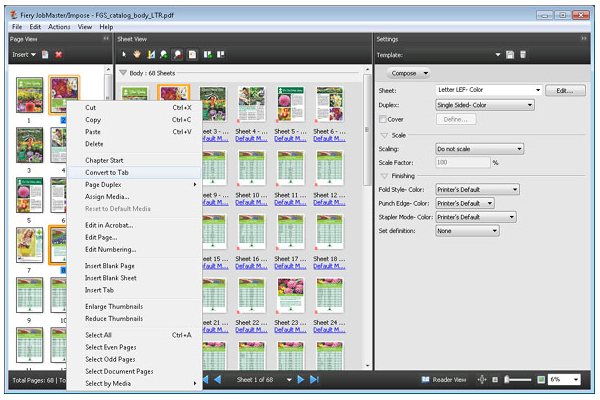600x400 pixels.
Task: Click the Edit... button beside Sheet
Action: click(x=564, y=90)
